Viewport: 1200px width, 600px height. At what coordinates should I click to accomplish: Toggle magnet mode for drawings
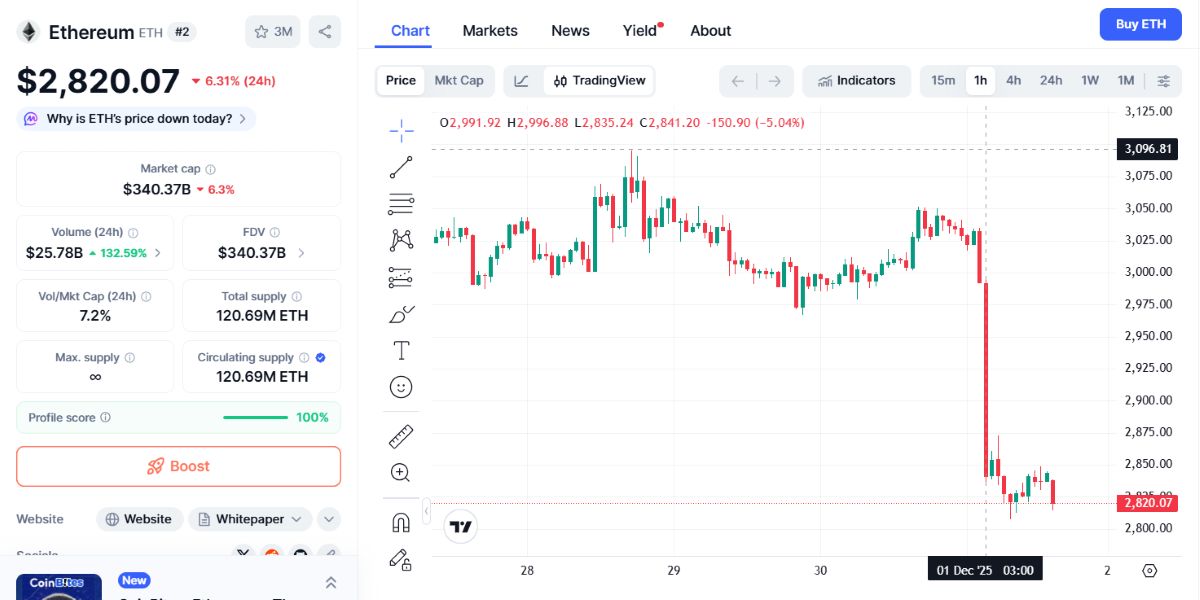point(401,522)
